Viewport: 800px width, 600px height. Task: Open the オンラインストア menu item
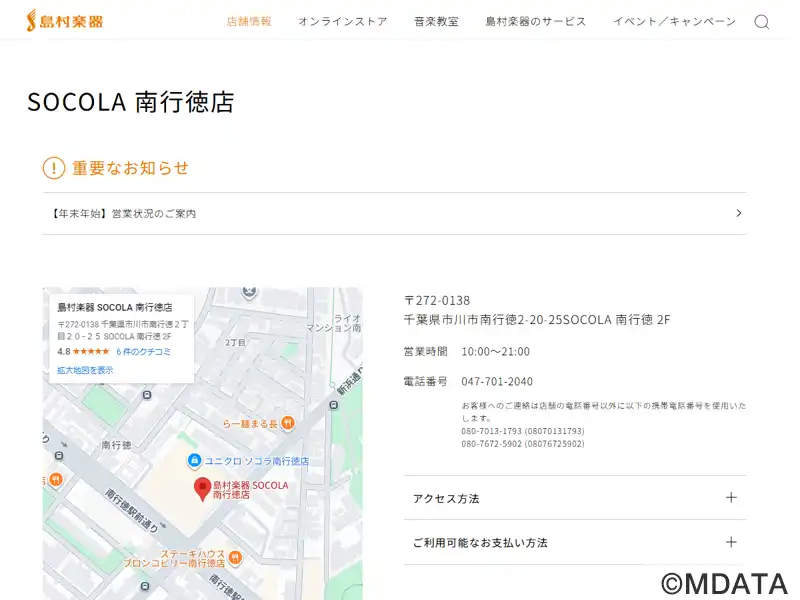click(343, 21)
